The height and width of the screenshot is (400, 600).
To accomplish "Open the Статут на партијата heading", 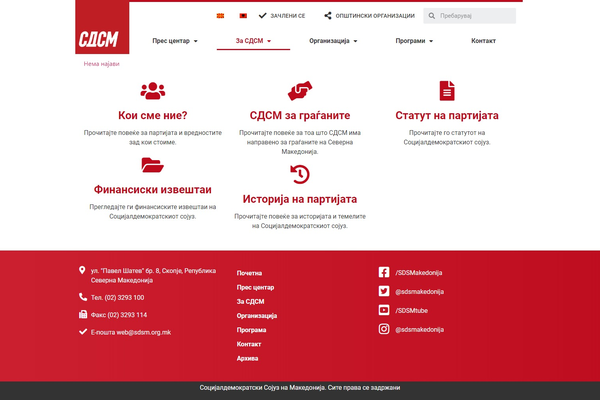I will coord(447,115).
